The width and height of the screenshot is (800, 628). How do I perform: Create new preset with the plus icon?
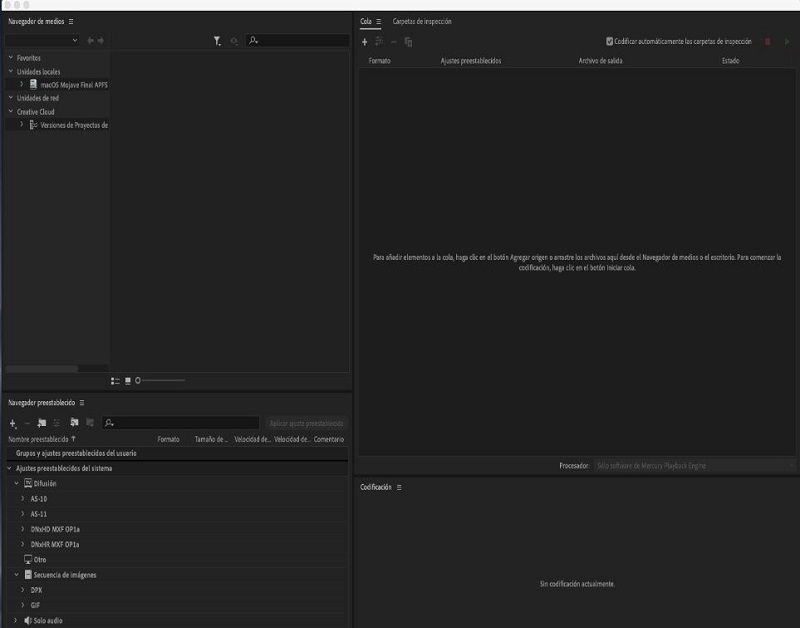(13, 423)
